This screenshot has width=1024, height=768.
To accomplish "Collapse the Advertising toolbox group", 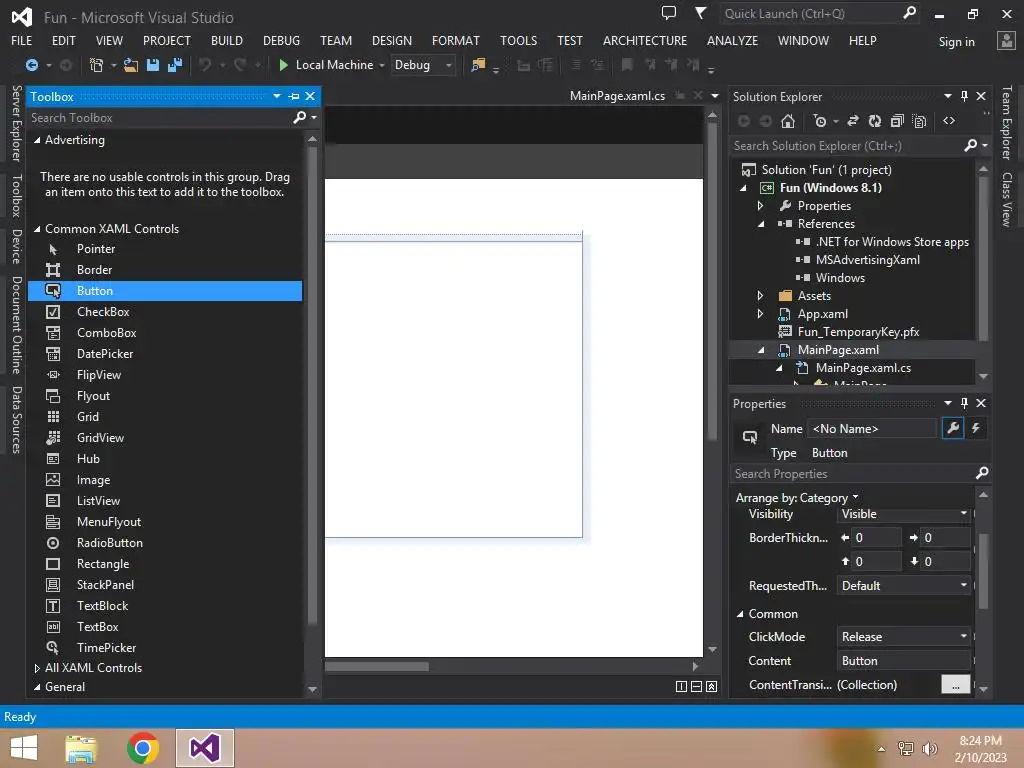I will tap(37, 140).
